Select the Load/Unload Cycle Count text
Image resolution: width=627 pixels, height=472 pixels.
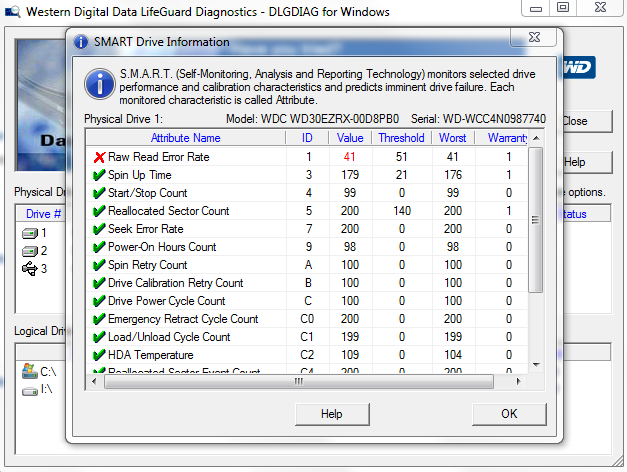[x=169, y=337]
